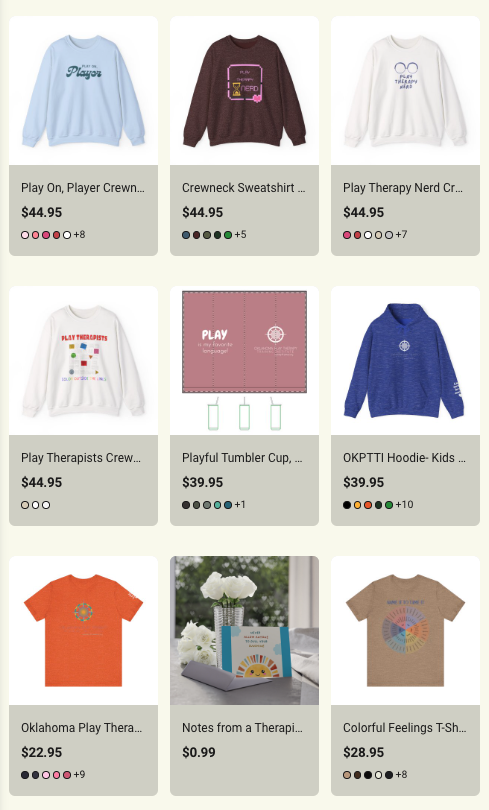Expand the +10 additional colors on OKPTTI Hoodie
Viewport: 489px width, 810px height.
404,505
